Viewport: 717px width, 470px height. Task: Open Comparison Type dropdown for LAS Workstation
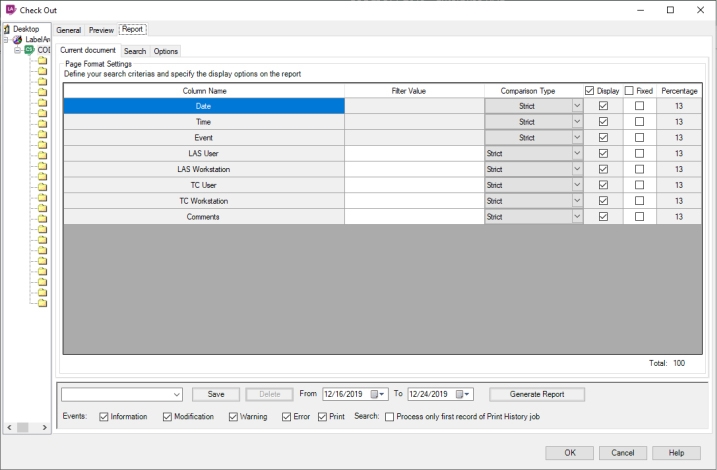coord(577,169)
